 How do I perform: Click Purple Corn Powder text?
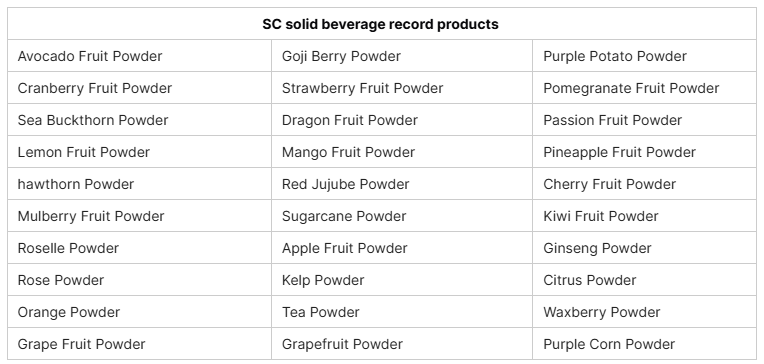coord(609,344)
